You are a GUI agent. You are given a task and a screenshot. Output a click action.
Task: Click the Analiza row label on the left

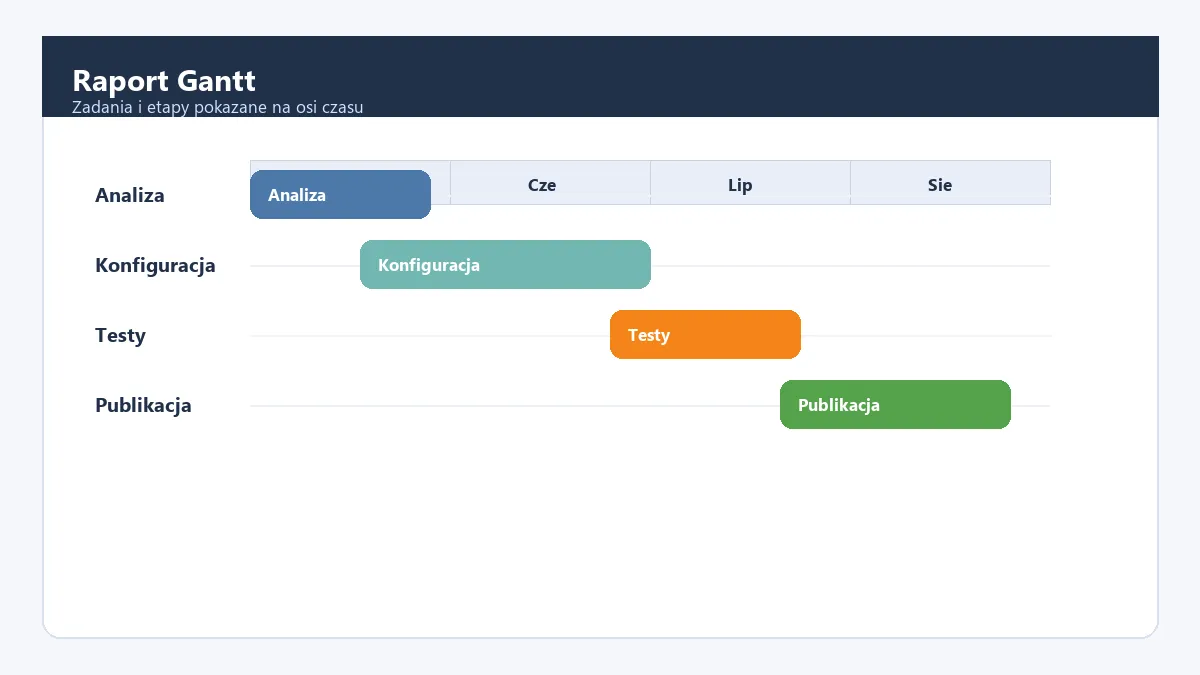pos(130,195)
